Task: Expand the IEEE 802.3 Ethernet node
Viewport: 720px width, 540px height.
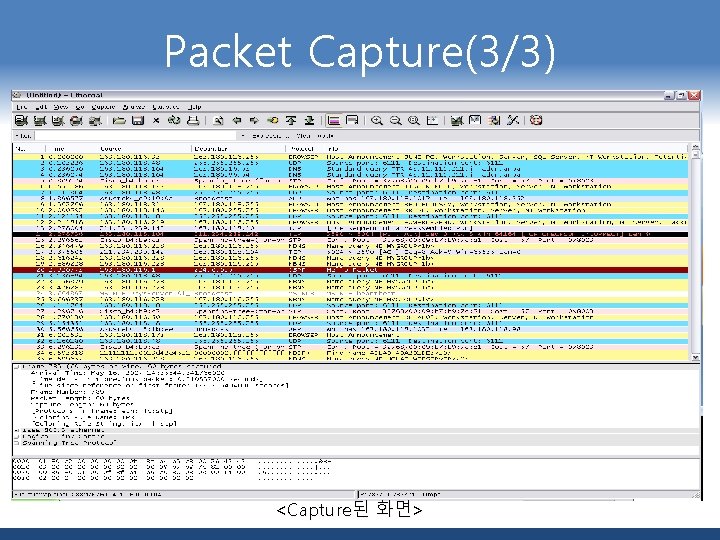Action: (x=17, y=431)
